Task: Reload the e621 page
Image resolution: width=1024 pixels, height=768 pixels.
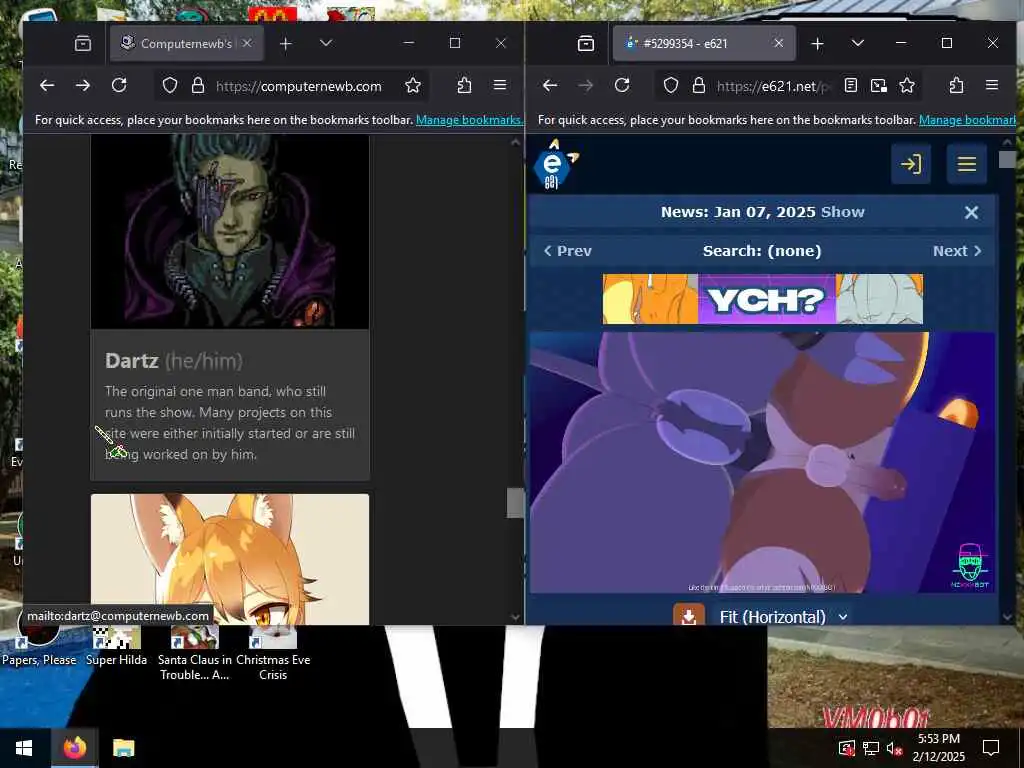Action: (x=622, y=86)
